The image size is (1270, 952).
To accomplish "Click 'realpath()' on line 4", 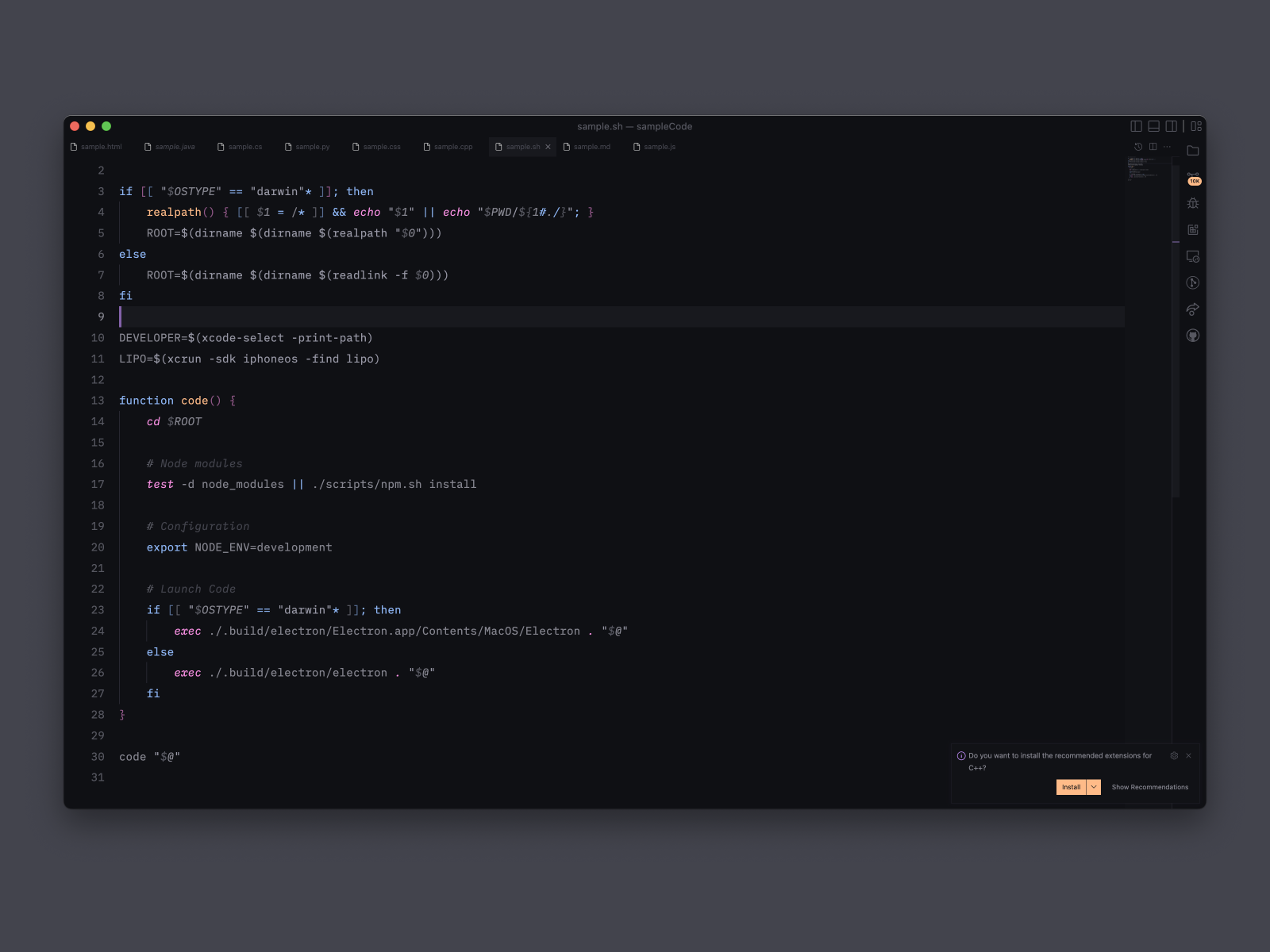I will [180, 212].
